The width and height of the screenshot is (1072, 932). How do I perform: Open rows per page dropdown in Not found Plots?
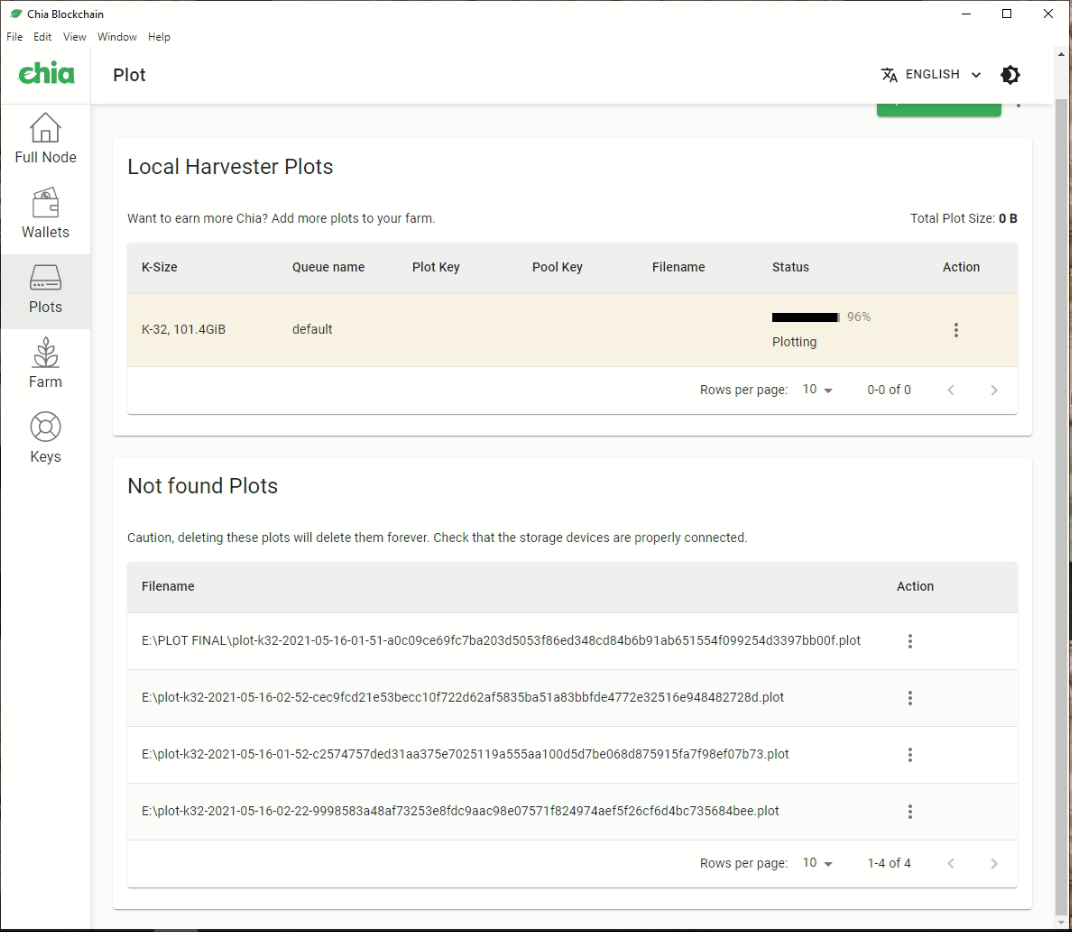click(x=818, y=863)
